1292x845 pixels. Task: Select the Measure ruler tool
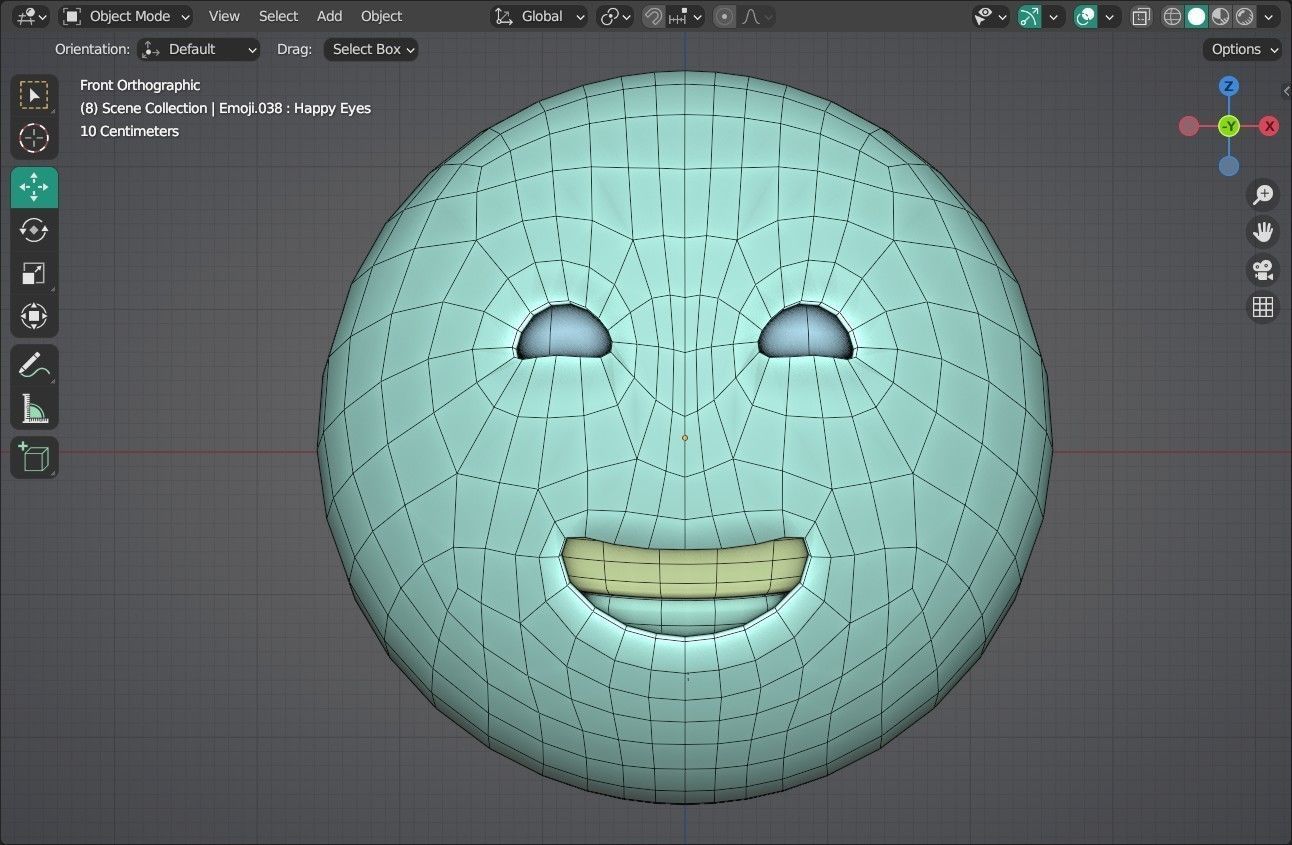[34, 408]
